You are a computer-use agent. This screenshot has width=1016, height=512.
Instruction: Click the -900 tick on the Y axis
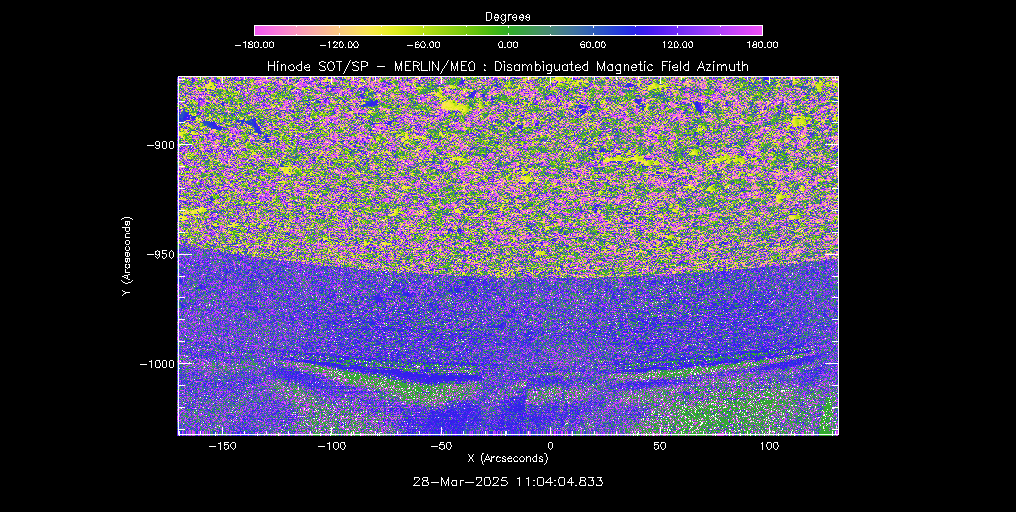158,144
